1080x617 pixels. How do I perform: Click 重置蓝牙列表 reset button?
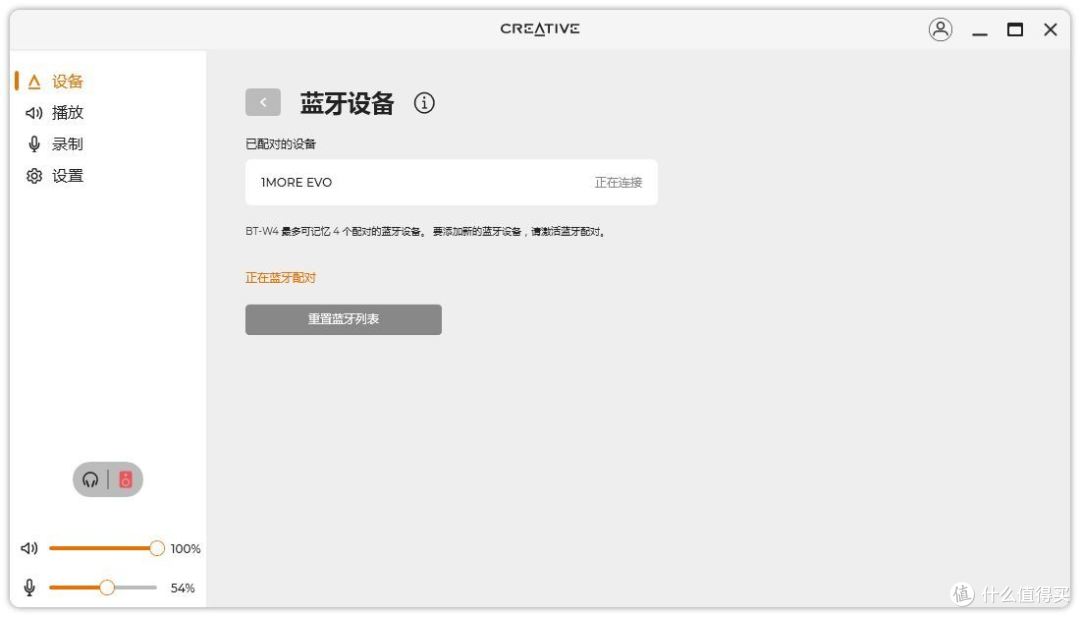click(343, 320)
